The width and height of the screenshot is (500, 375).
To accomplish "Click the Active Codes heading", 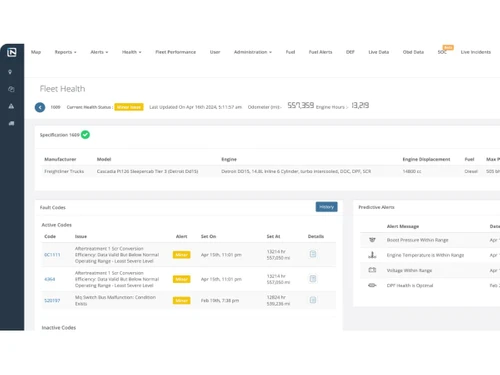I will pos(57,225).
